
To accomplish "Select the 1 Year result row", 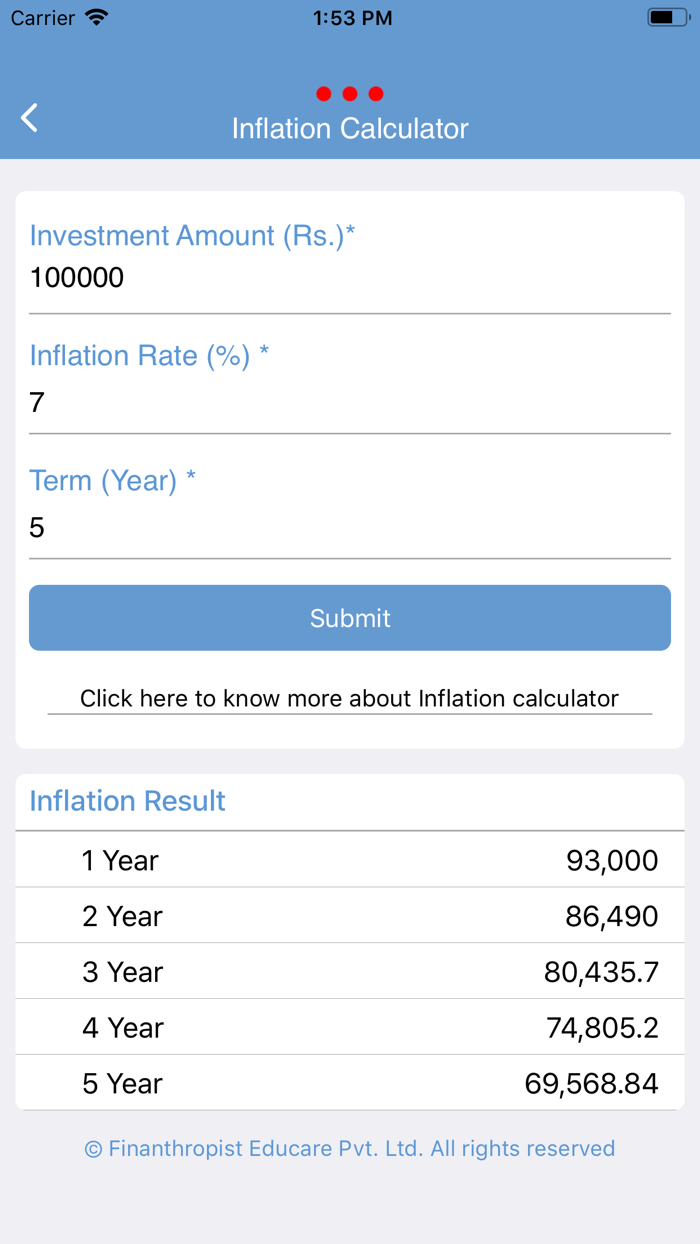I will 350,860.
